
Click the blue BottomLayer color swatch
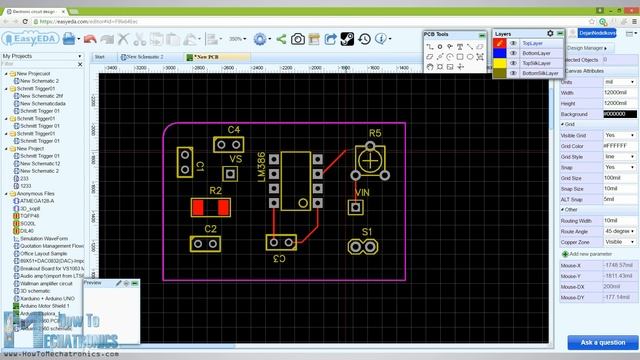click(500, 53)
